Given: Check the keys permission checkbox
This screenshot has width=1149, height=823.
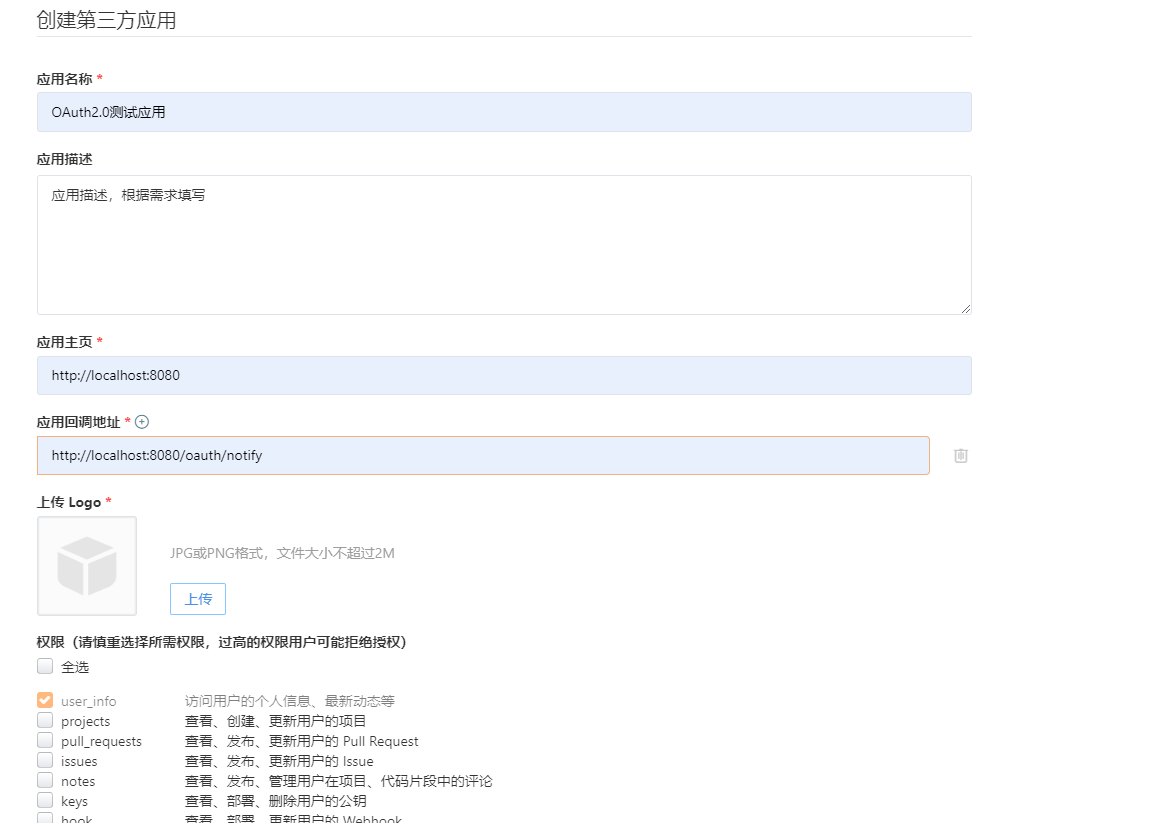Looking at the screenshot, I should 45,801.
